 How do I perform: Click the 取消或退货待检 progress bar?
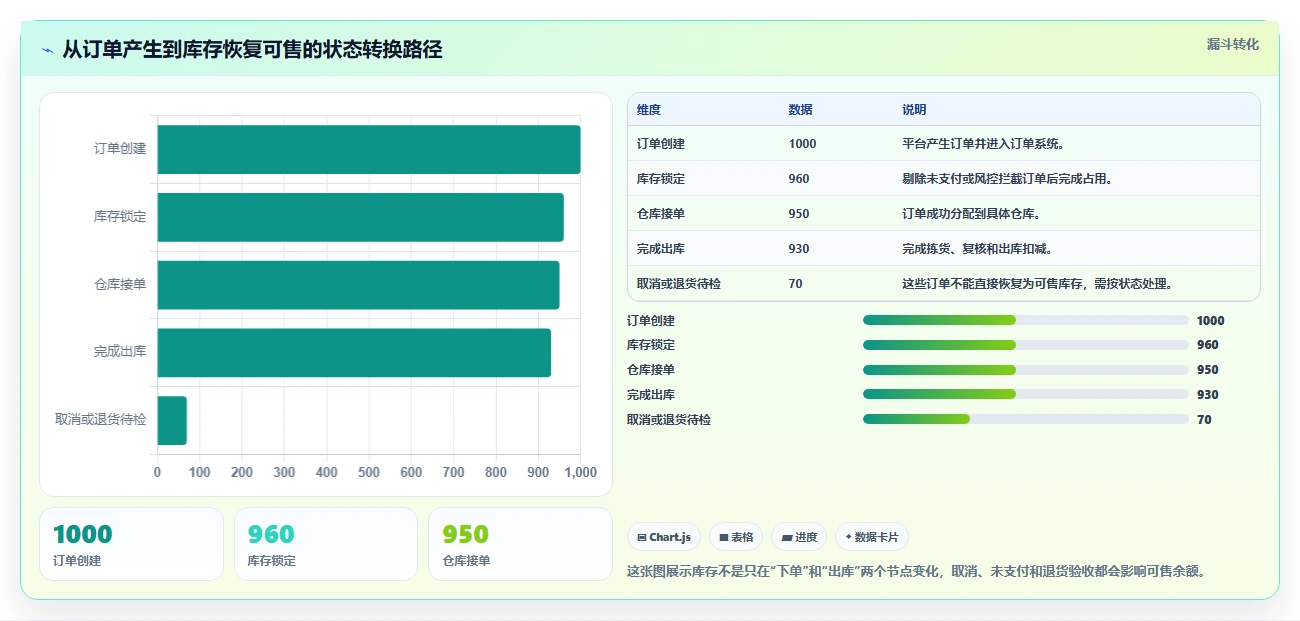1025,419
